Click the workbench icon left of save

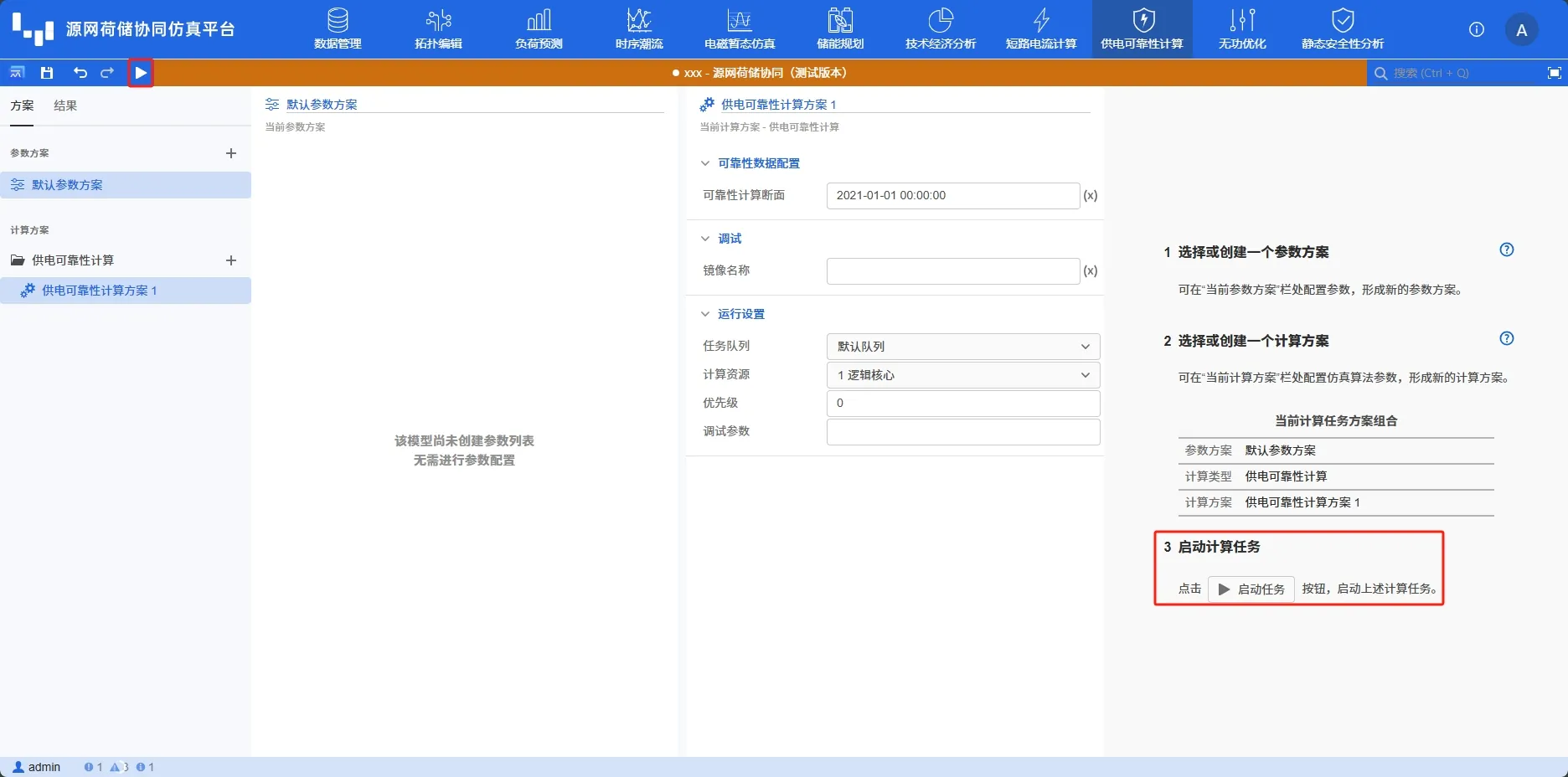pyautogui.click(x=17, y=73)
